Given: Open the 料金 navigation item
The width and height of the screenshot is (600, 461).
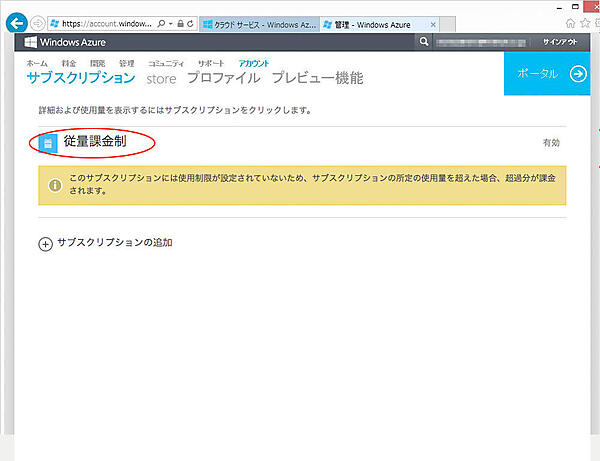Looking at the screenshot, I should 69,64.
